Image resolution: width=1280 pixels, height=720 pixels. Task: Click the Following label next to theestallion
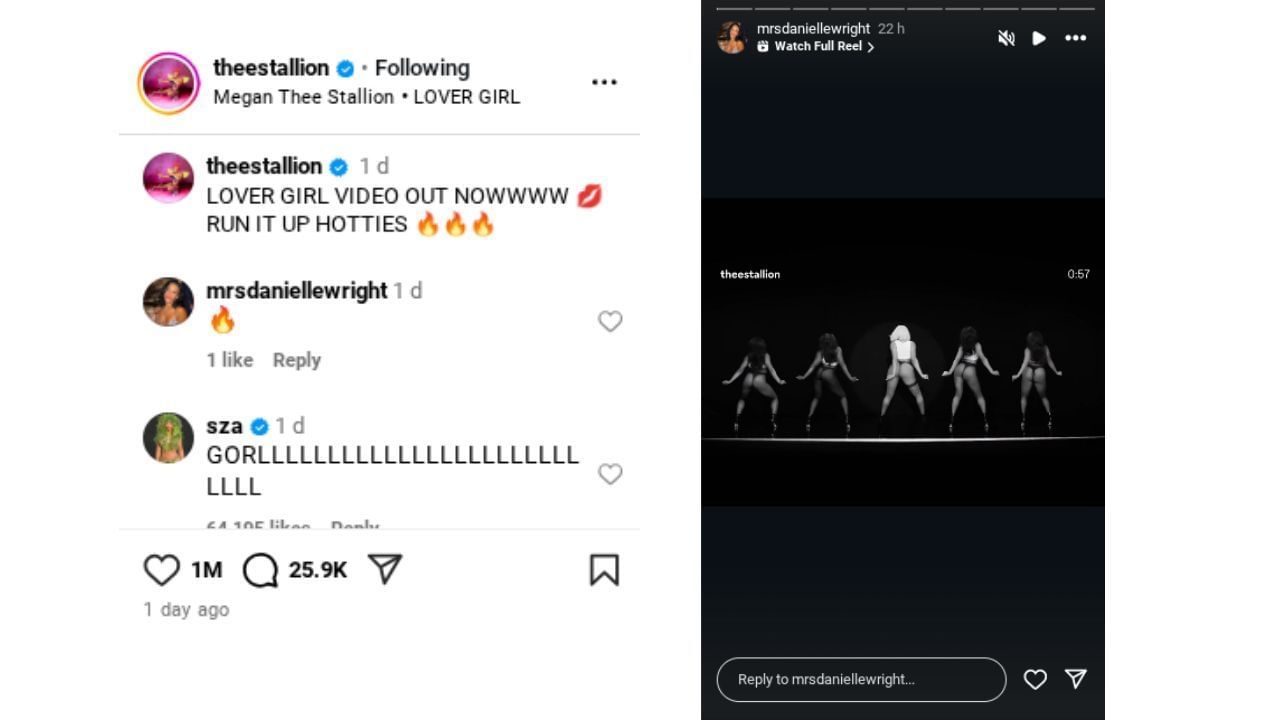[422, 68]
